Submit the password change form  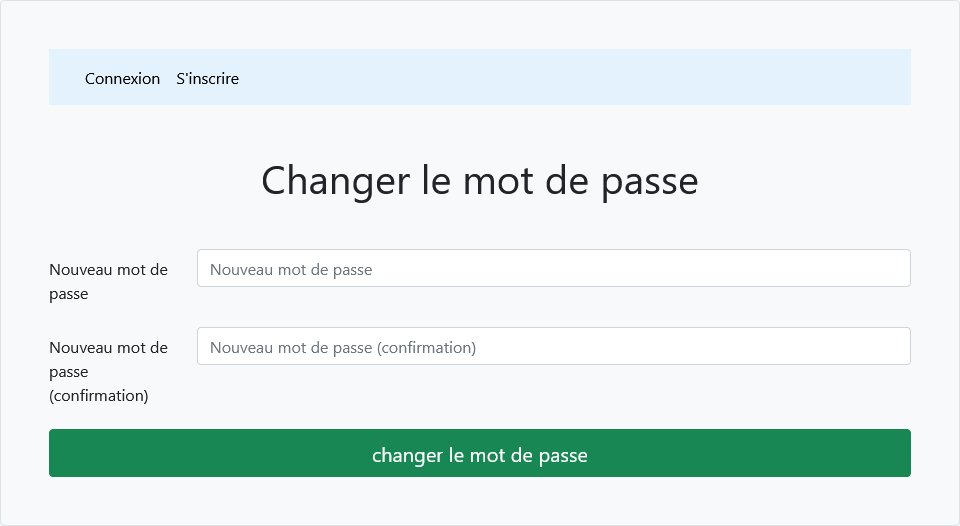pyautogui.click(x=479, y=453)
